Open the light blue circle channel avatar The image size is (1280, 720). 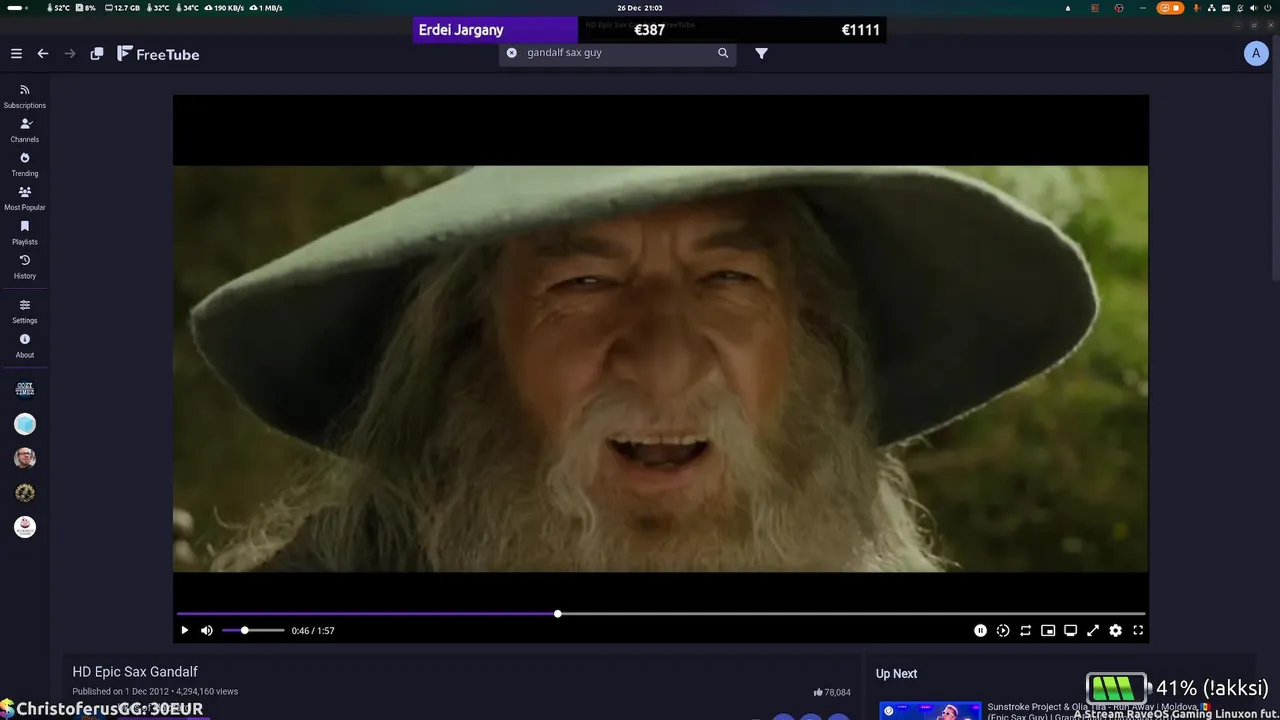25,424
